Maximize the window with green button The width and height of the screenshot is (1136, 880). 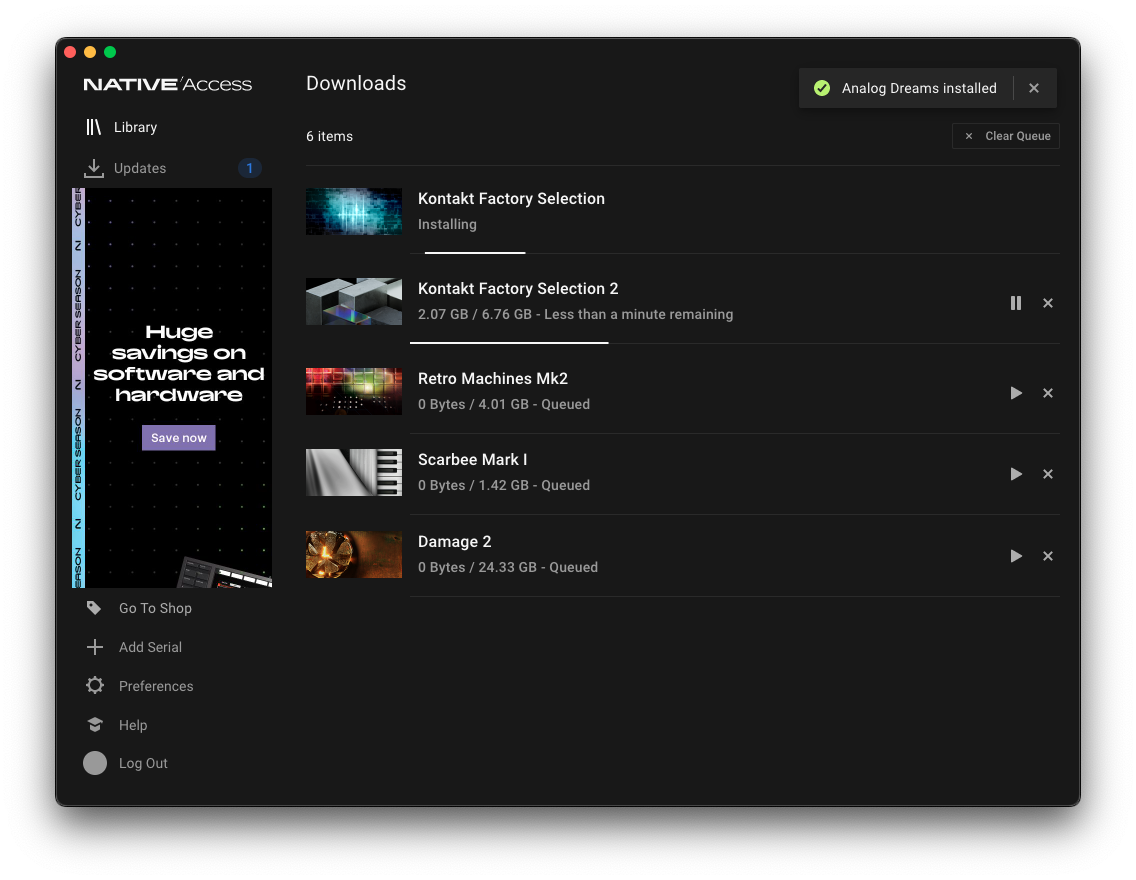pyautogui.click(x=110, y=52)
